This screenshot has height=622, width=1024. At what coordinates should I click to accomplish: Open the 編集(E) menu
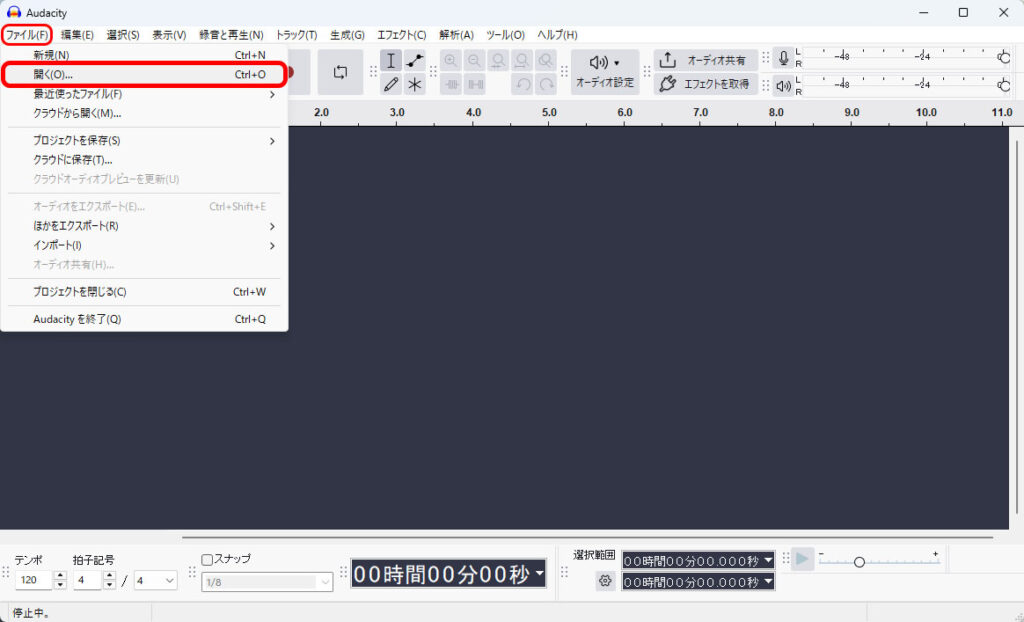click(x=77, y=35)
